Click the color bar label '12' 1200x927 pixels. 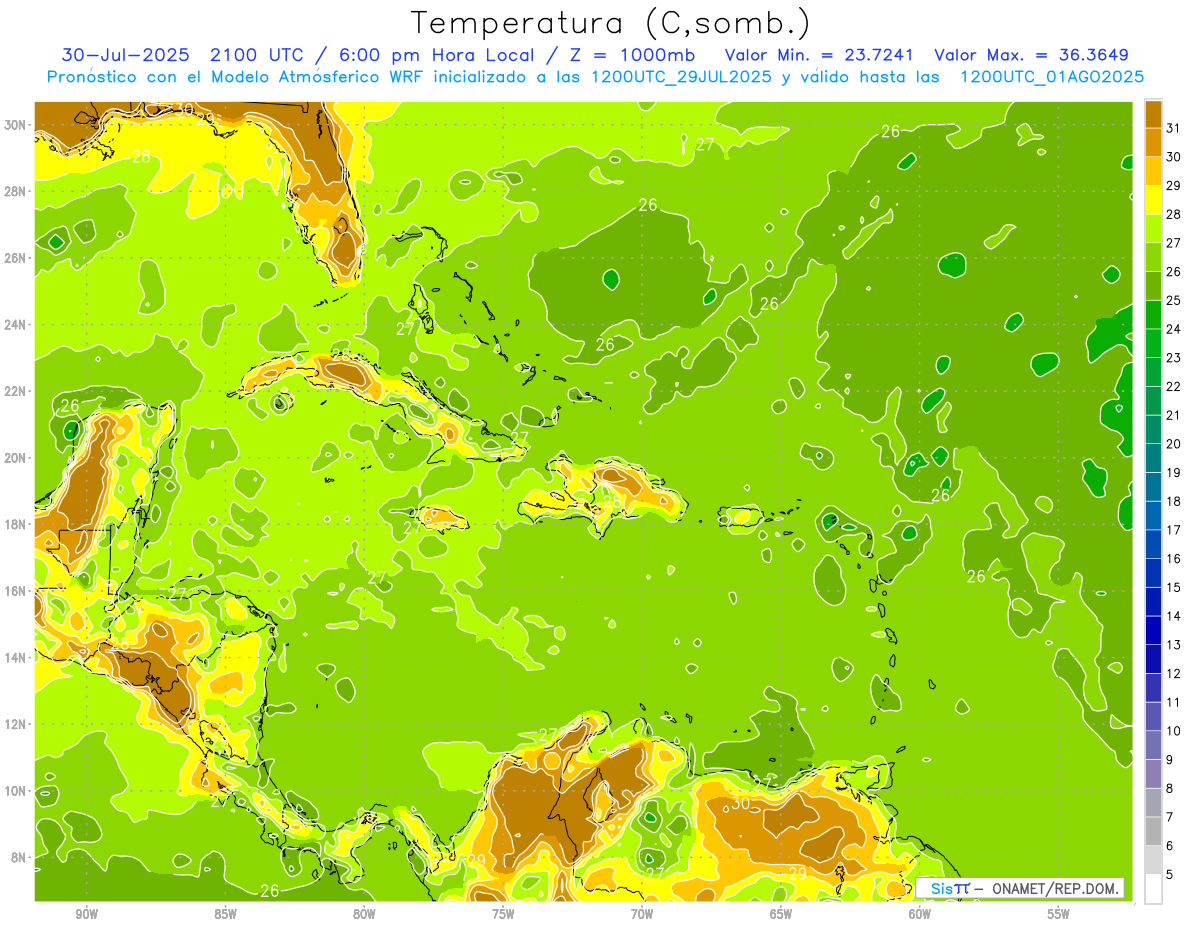pyautogui.click(x=1173, y=673)
